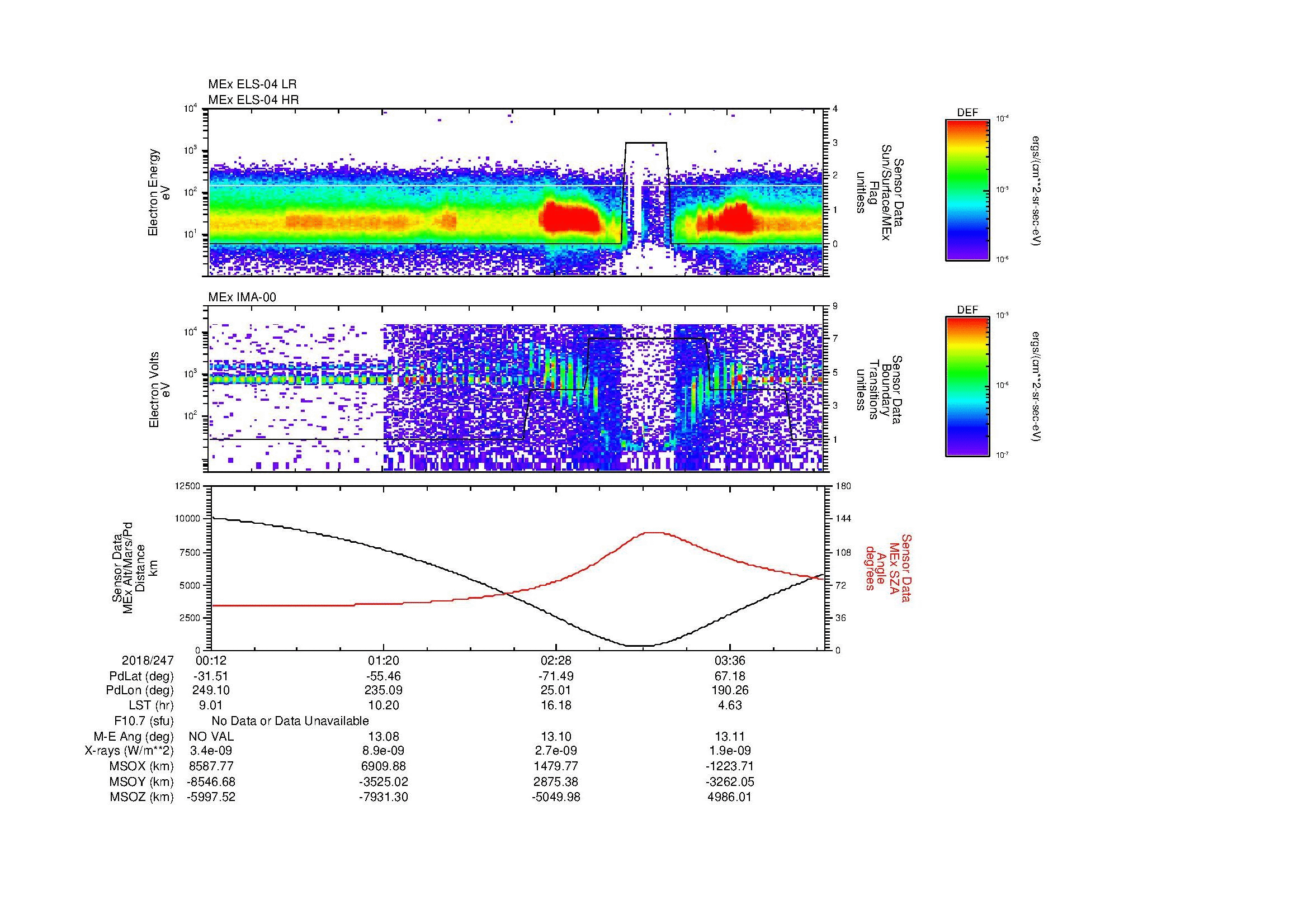Click the M-E angle value 13.10
The width and height of the screenshot is (1308, 924).
click(555, 737)
